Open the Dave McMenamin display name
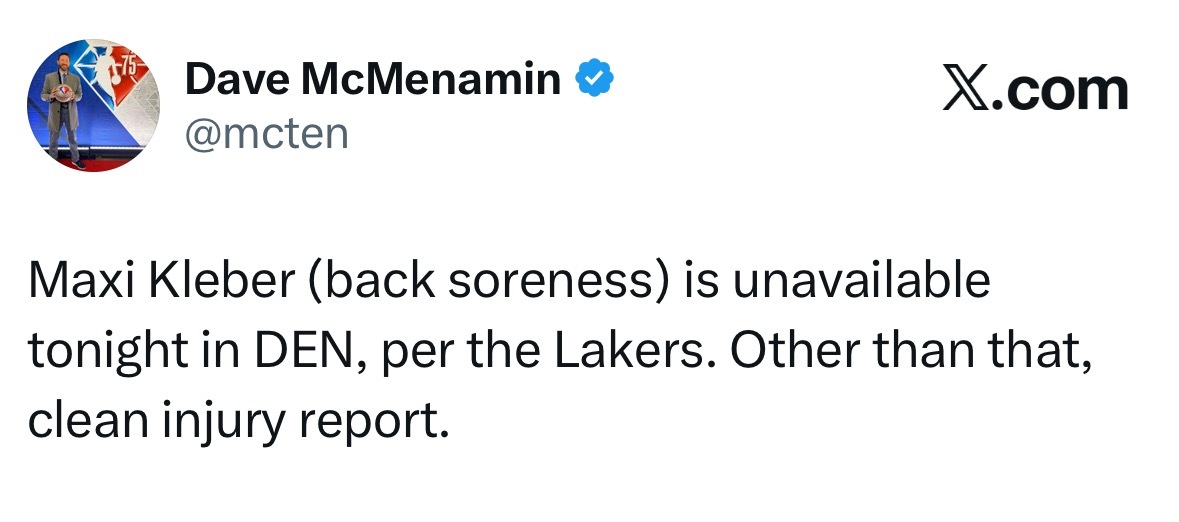 pyautogui.click(x=373, y=81)
